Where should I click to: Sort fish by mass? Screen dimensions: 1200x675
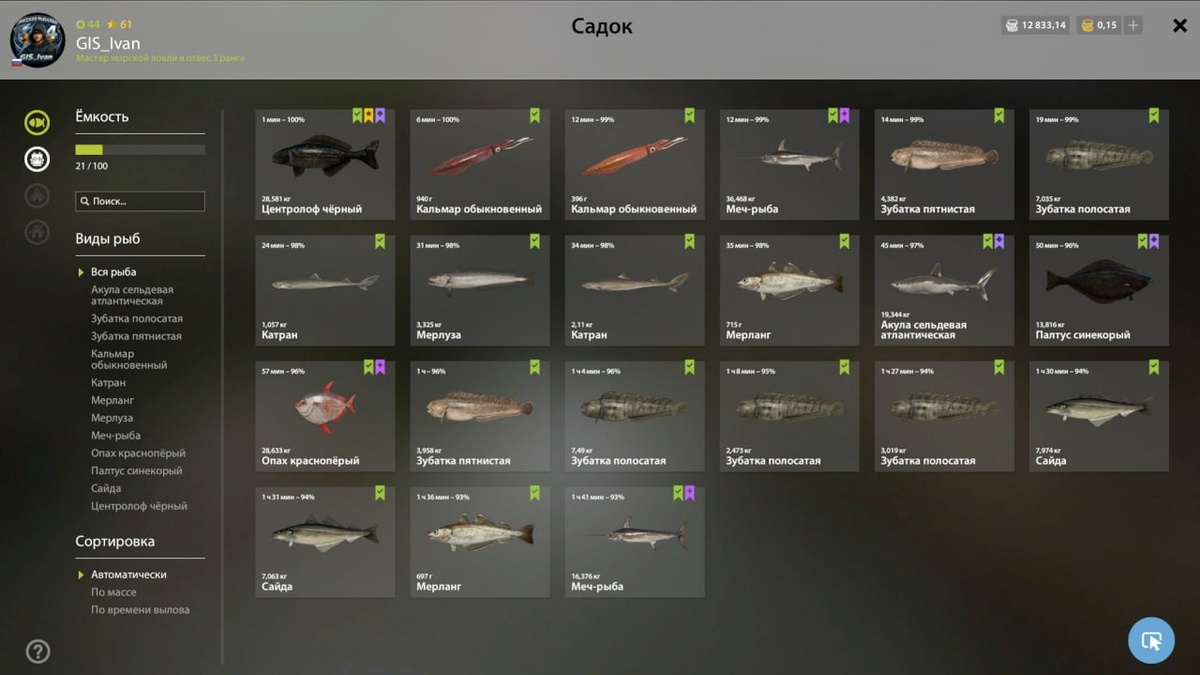[113, 592]
